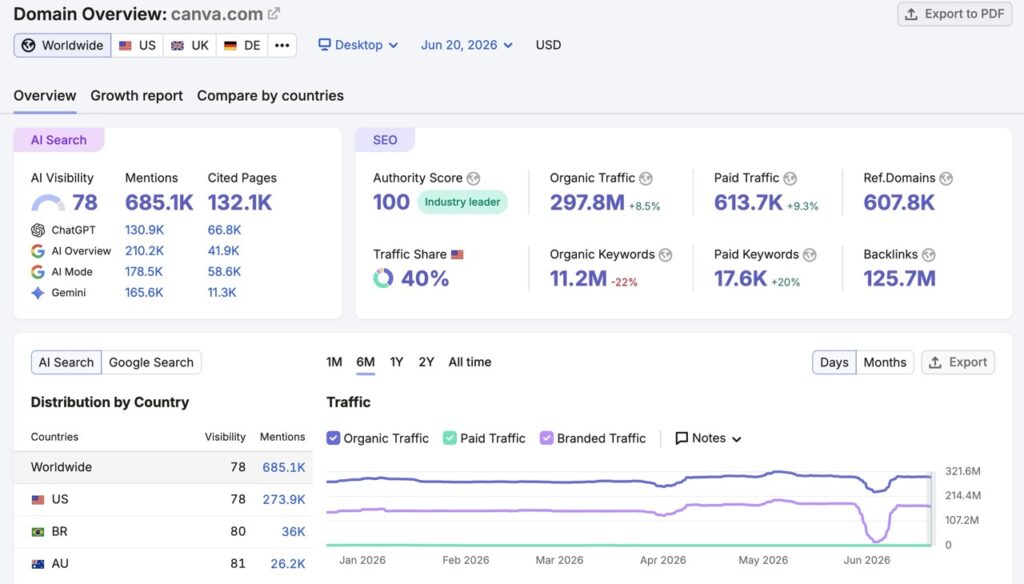Open AI Overview 210.2K mentions link
1024x584 pixels.
pyautogui.click(x=144, y=251)
